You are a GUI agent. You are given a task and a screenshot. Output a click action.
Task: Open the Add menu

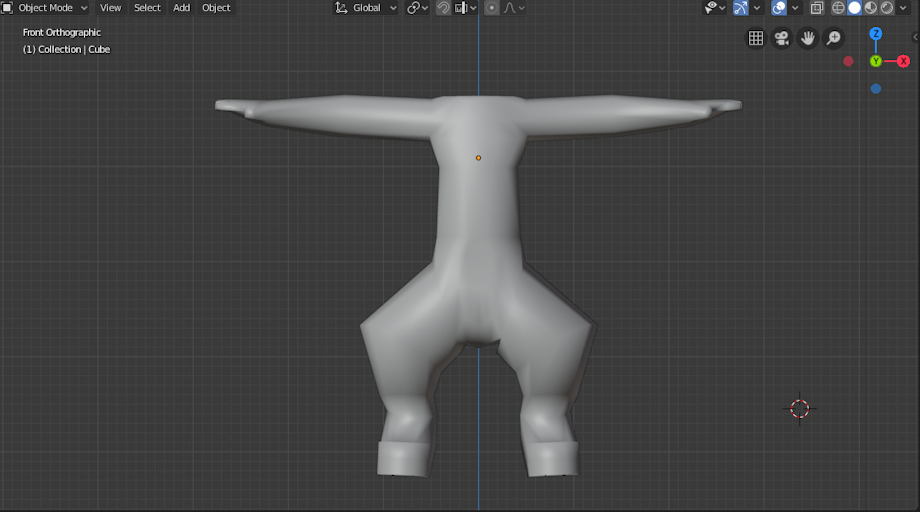[181, 8]
